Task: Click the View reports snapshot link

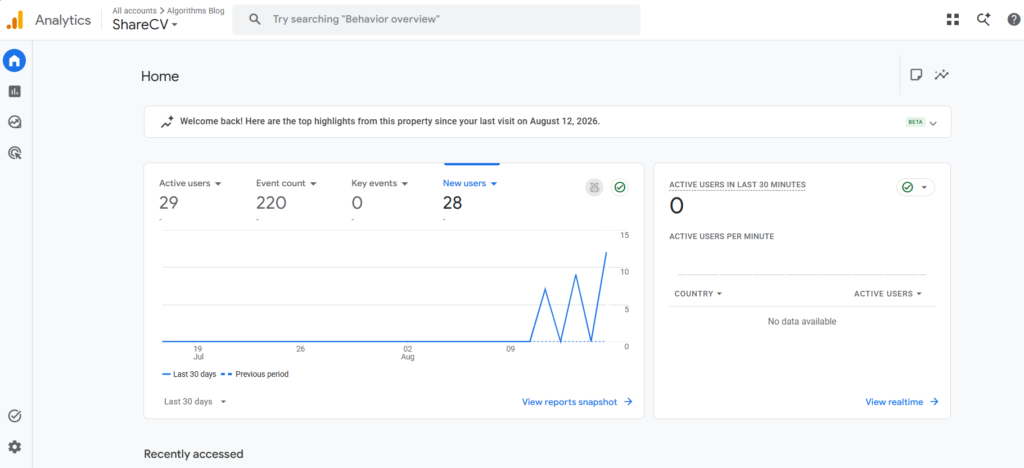Action: (577, 402)
